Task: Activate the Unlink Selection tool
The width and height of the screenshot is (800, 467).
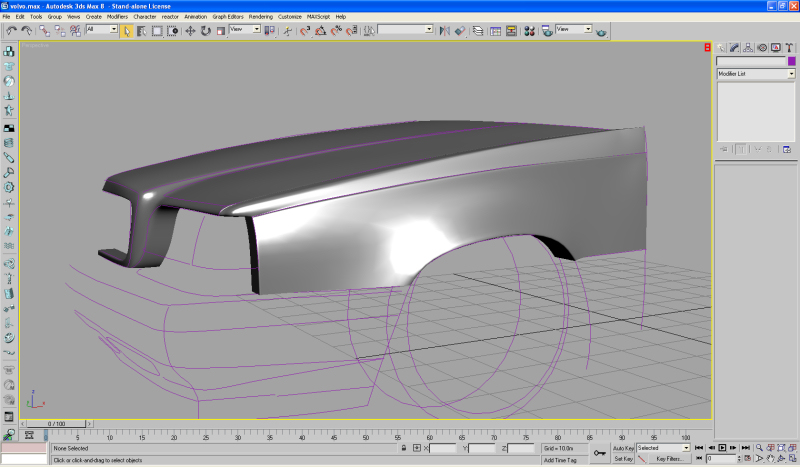Action: point(60,31)
